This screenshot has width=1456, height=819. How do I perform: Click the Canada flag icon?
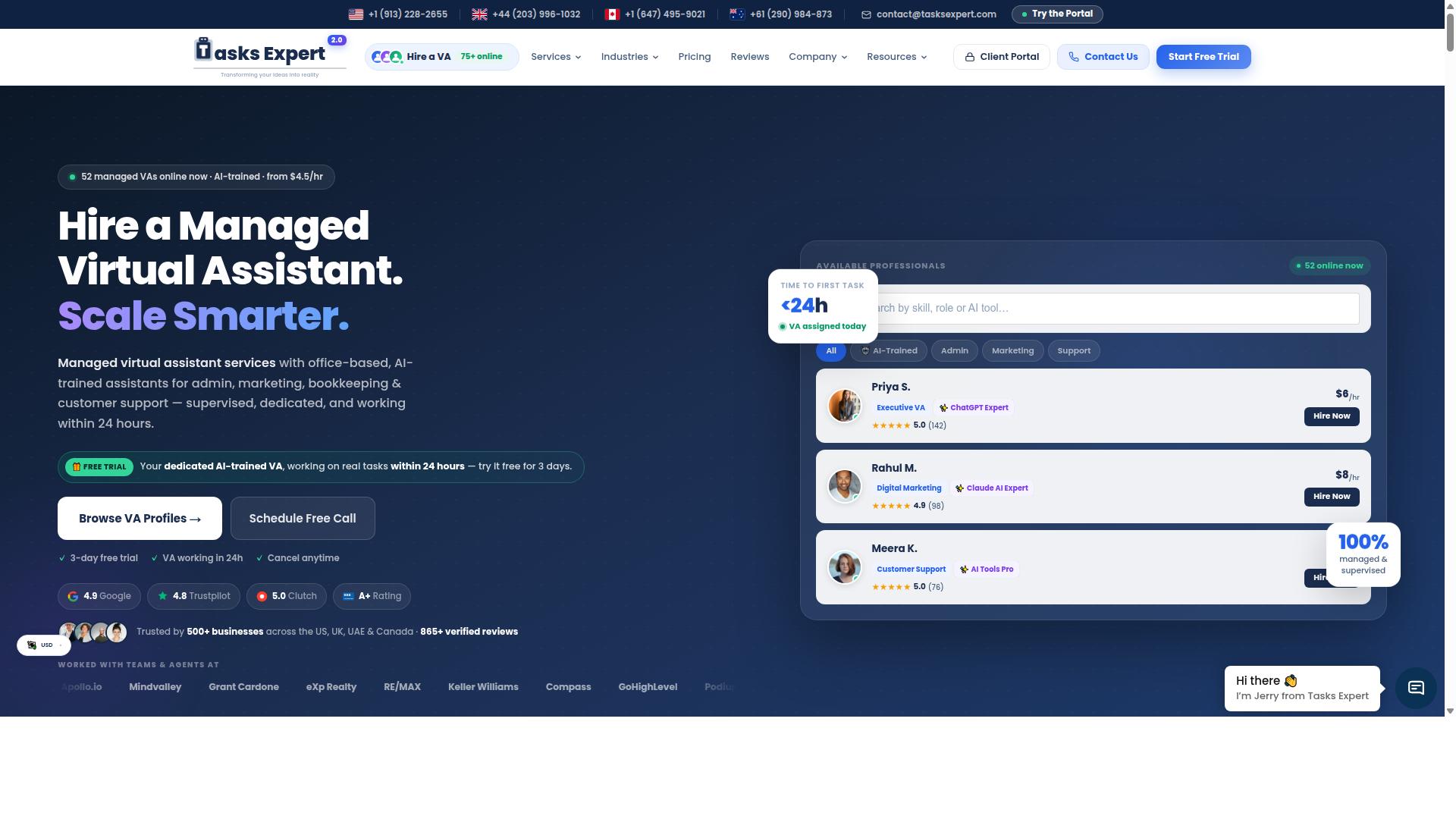pyautogui.click(x=612, y=14)
